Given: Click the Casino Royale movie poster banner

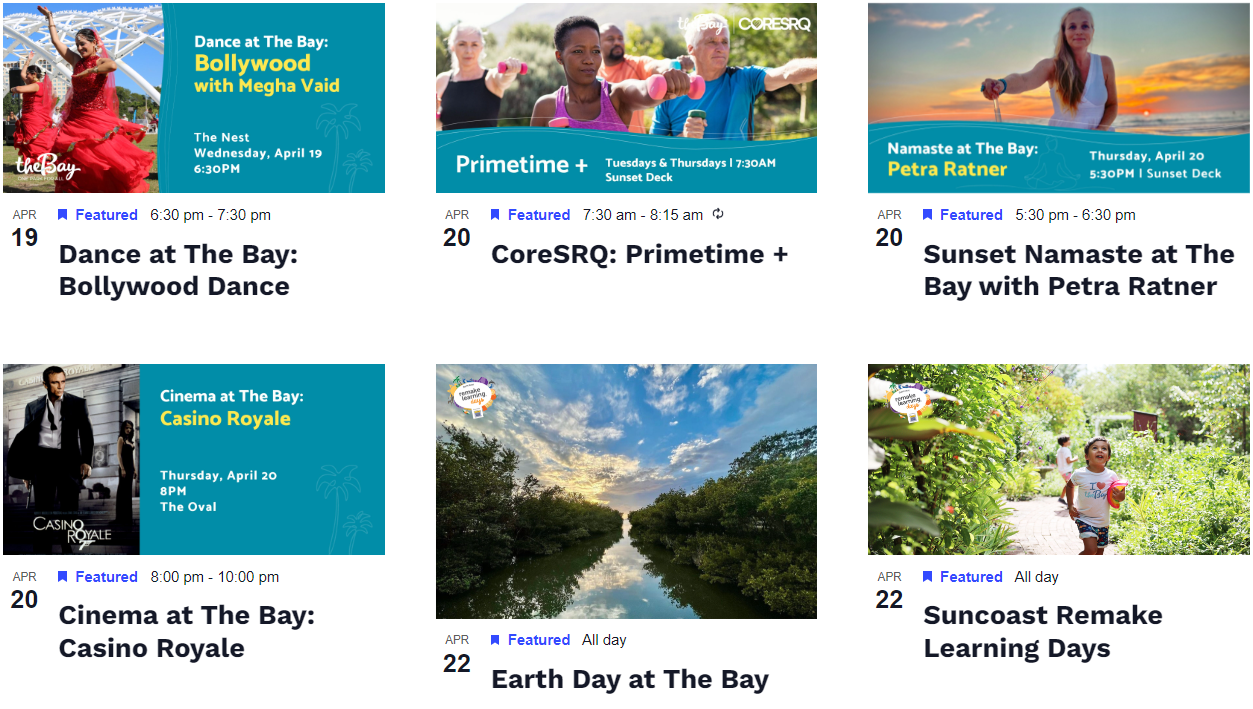Looking at the screenshot, I should pyautogui.click(x=194, y=459).
